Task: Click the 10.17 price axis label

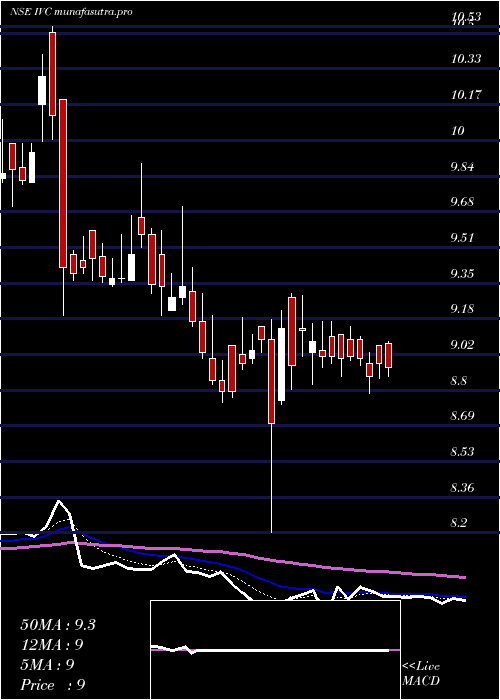Action: 466,95
